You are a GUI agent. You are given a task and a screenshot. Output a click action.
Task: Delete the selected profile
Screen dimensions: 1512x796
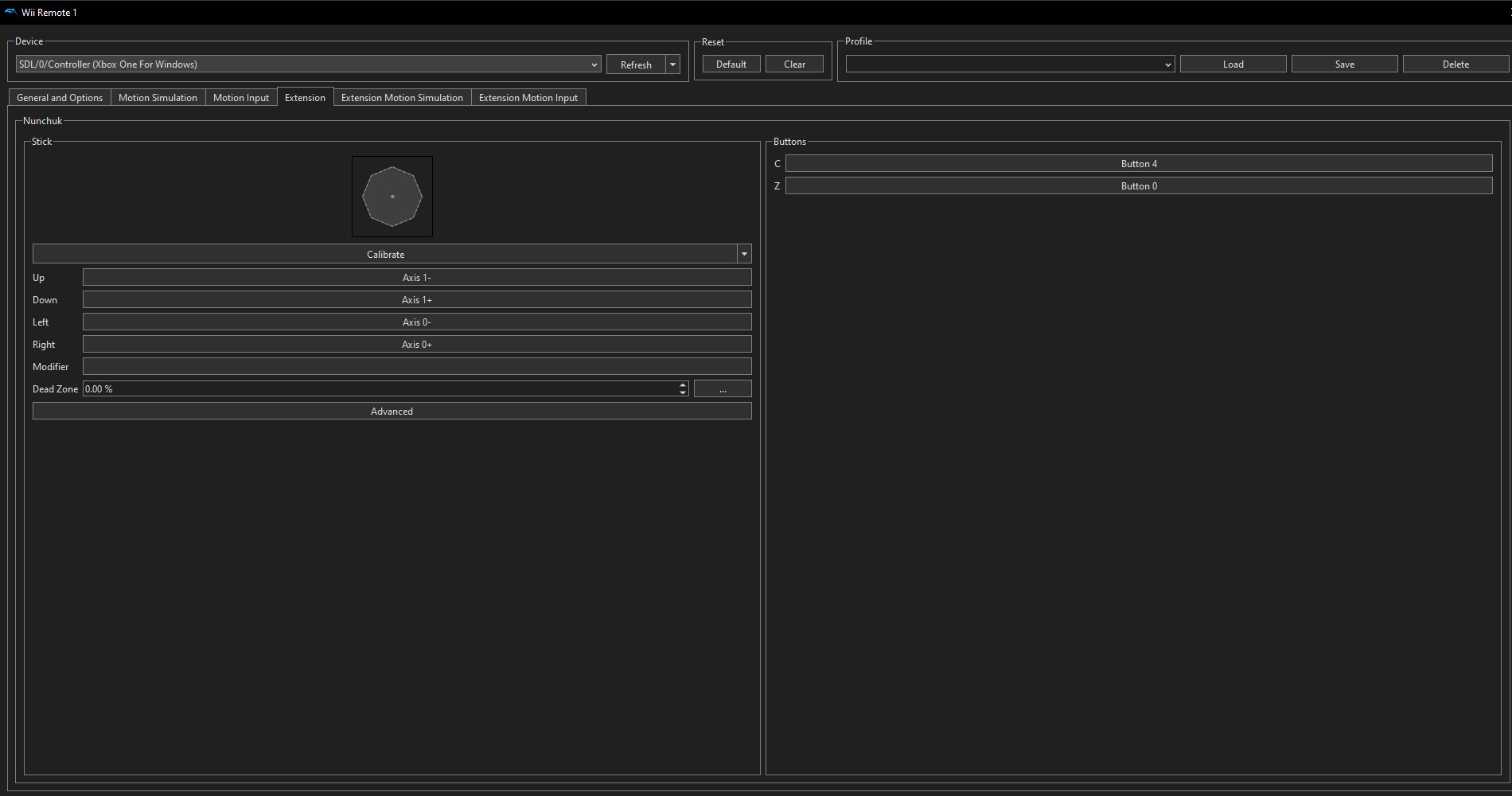click(x=1455, y=64)
